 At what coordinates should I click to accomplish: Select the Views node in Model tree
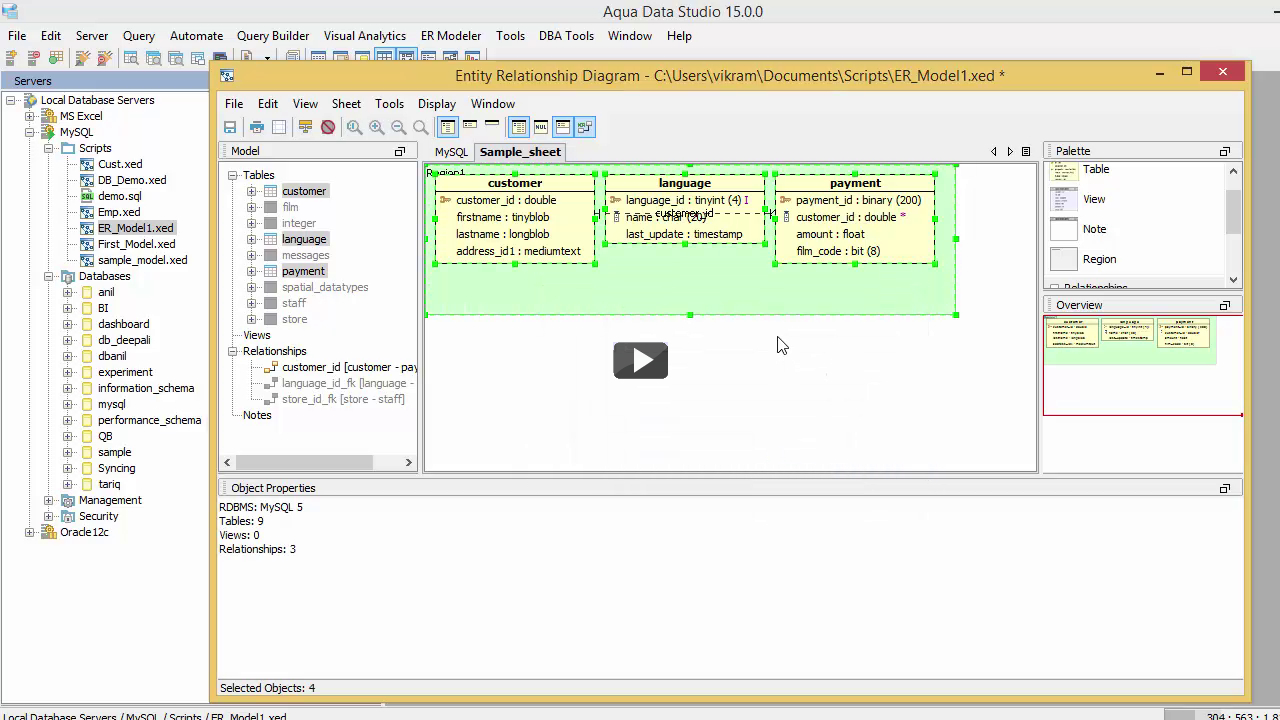pos(257,335)
